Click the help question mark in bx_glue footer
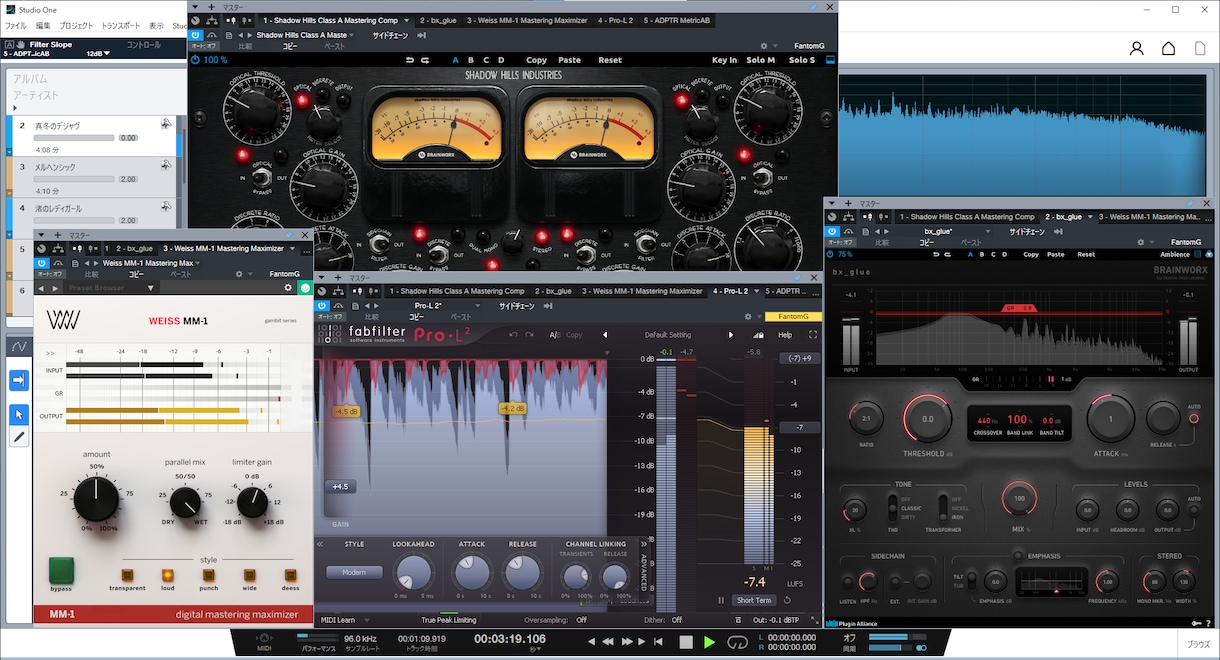Screen dimensions: 1220x660 1206,622
